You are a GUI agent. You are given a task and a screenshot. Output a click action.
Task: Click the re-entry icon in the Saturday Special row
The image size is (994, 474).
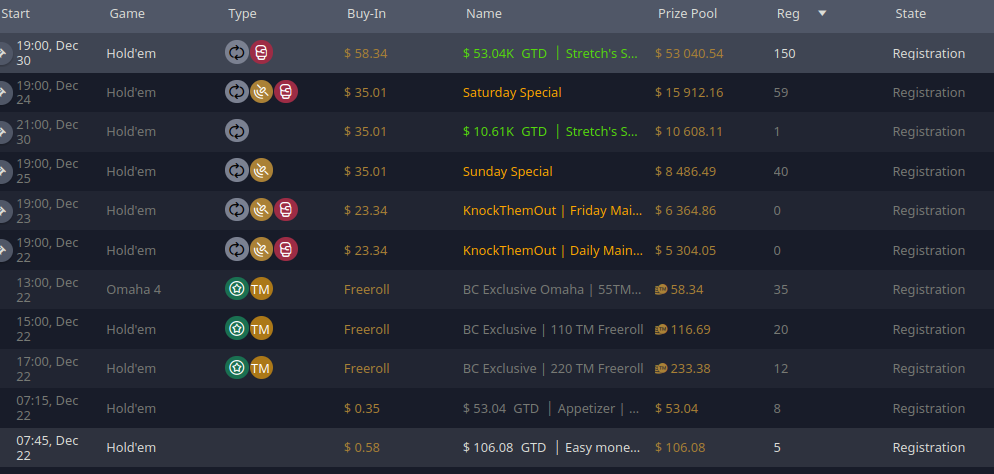(237, 92)
